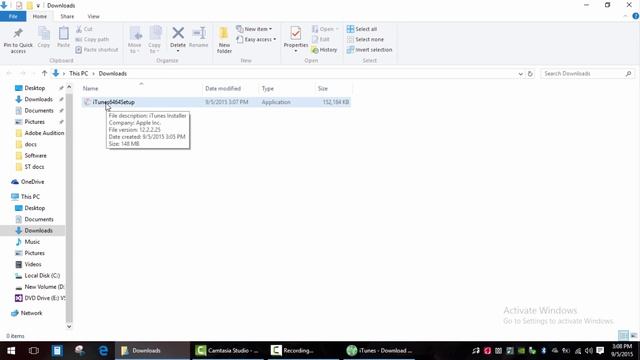The image size is (640, 360).
Task: Open the Easy access dropdown
Action: coord(256,39)
